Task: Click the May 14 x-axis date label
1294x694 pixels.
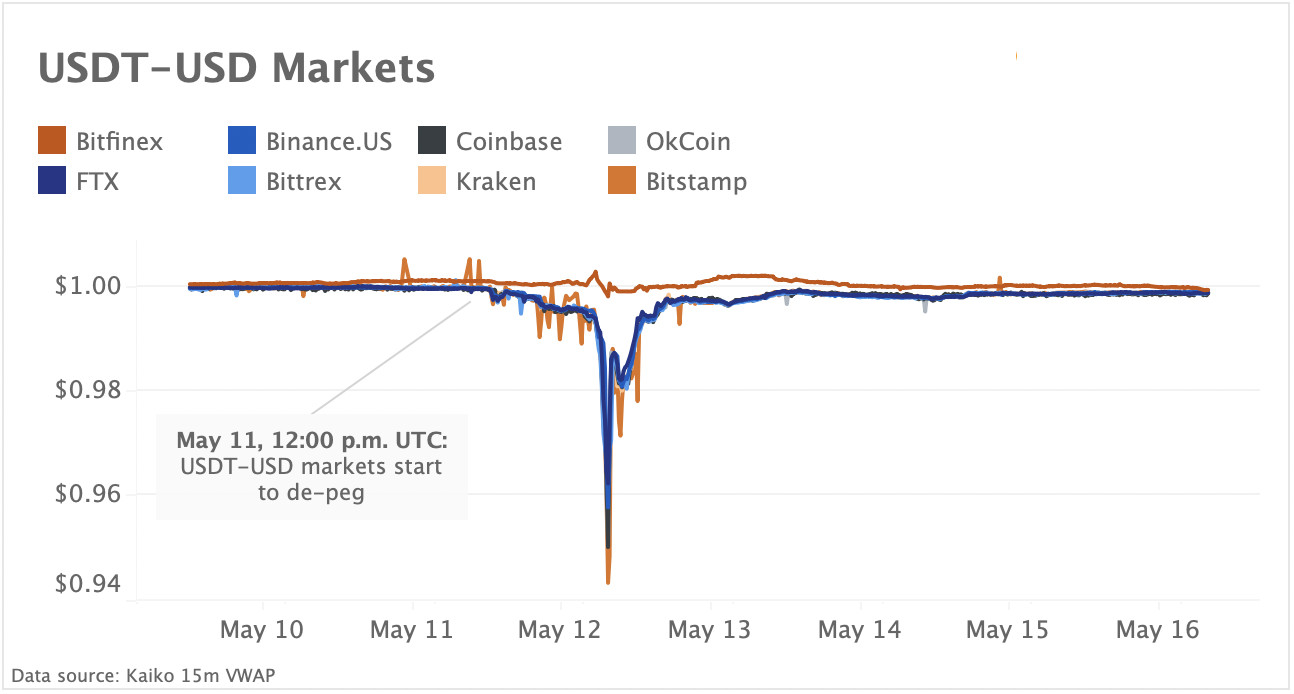Action: [859, 630]
